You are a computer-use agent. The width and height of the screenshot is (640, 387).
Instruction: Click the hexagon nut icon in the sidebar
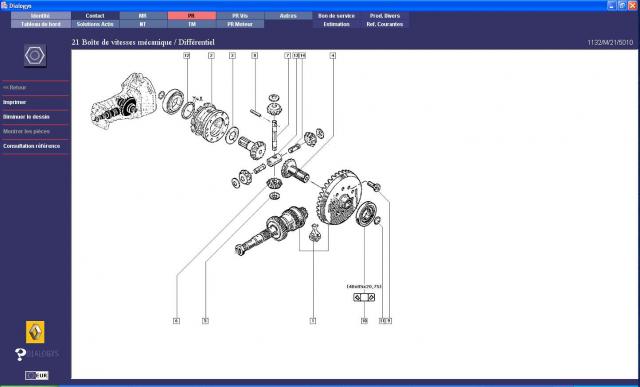click(35, 56)
